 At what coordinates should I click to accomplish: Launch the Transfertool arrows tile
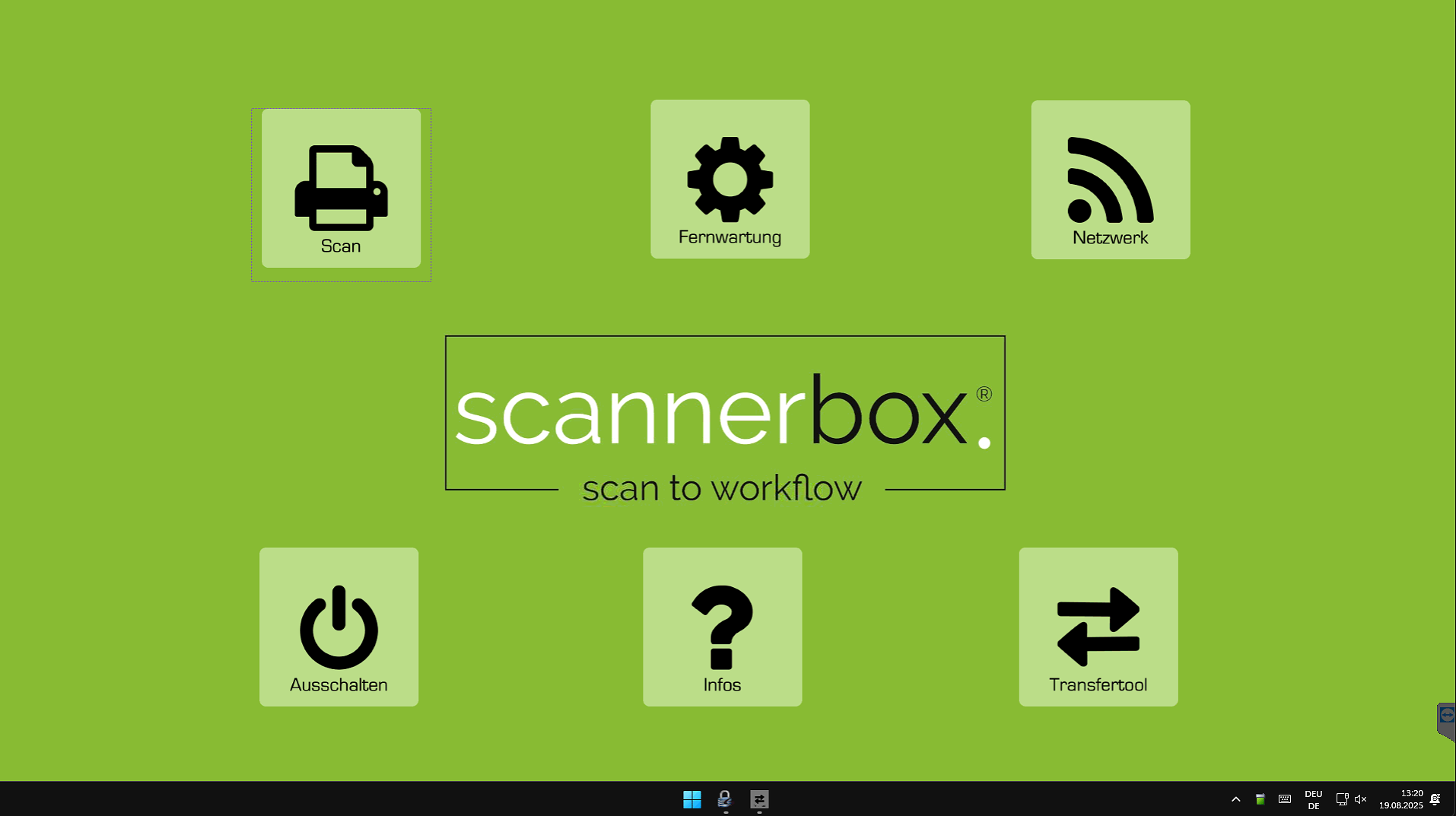point(1098,627)
